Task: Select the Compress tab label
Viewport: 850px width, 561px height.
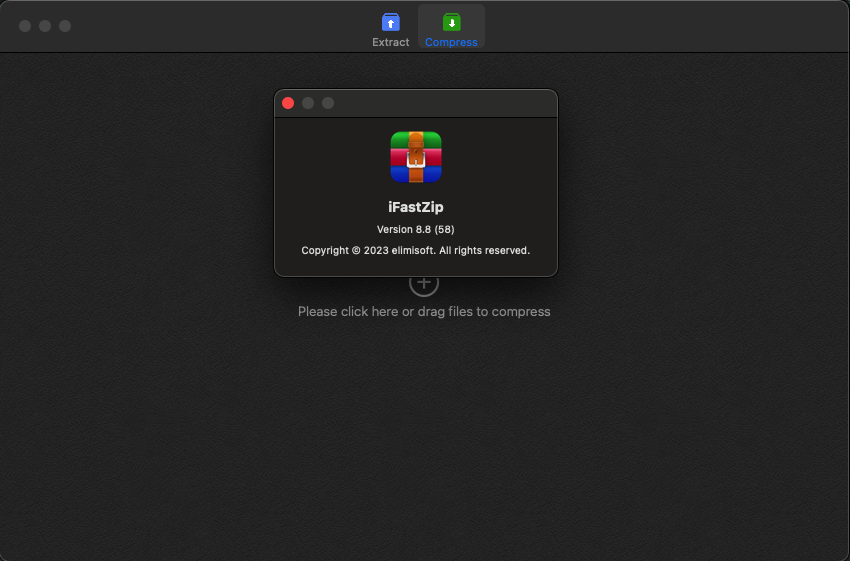Action: click(451, 42)
